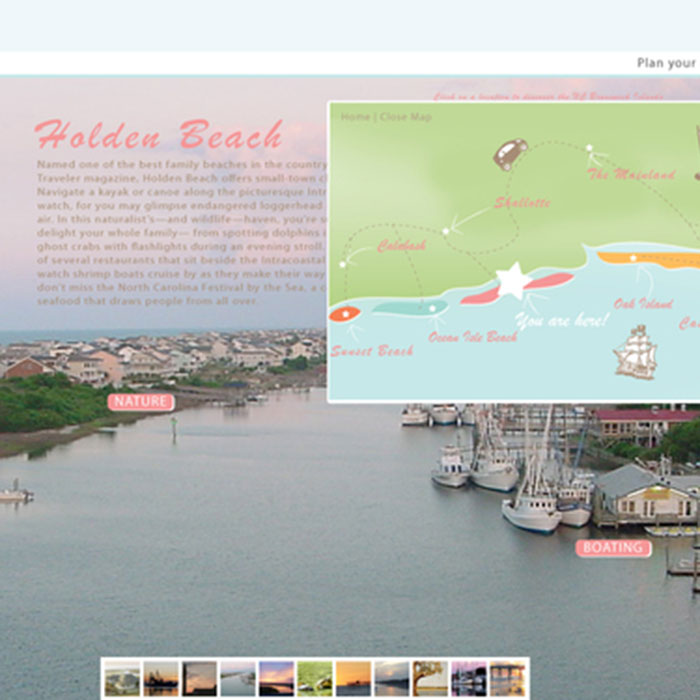Open the fourth thumbnail of the pale waterway
This screenshot has width=700, height=700.
[238, 679]
